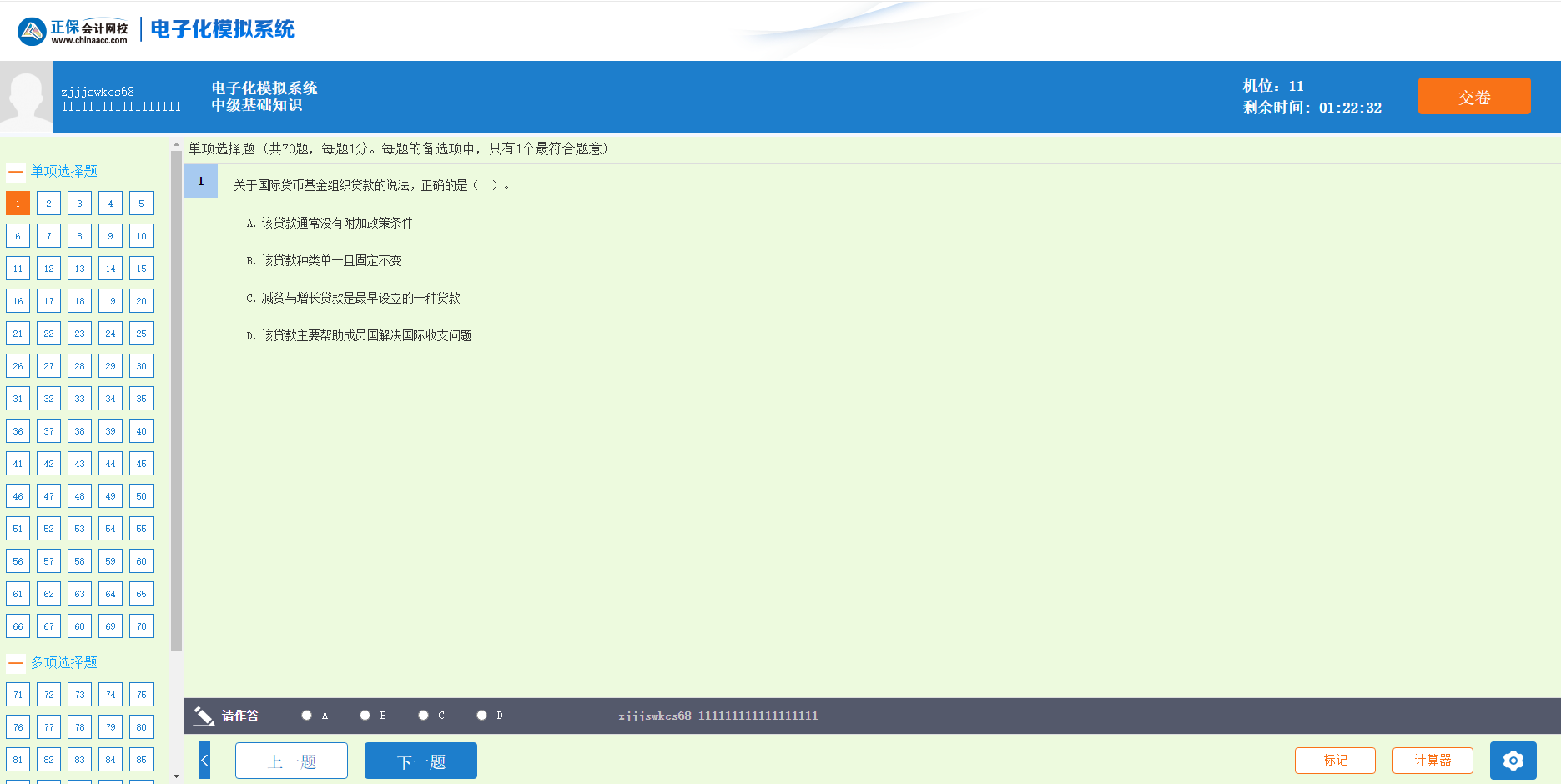Image resolution: width=1561 pixels, height=784 pixels.
Task: Click the remaining time 01:22:32
Action: coord(1350,108)
